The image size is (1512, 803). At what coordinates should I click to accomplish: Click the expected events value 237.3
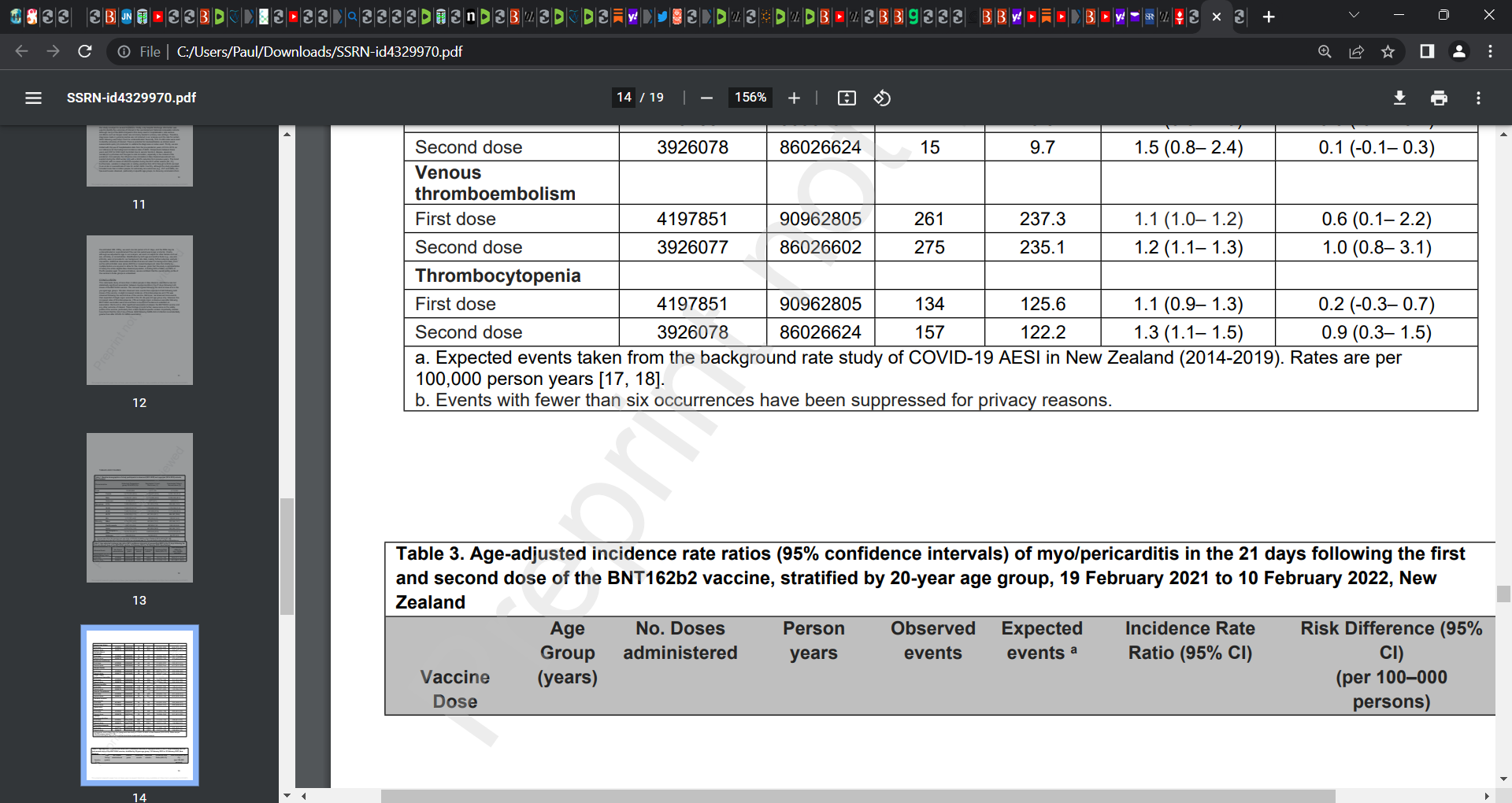(x=1042, y=219)
